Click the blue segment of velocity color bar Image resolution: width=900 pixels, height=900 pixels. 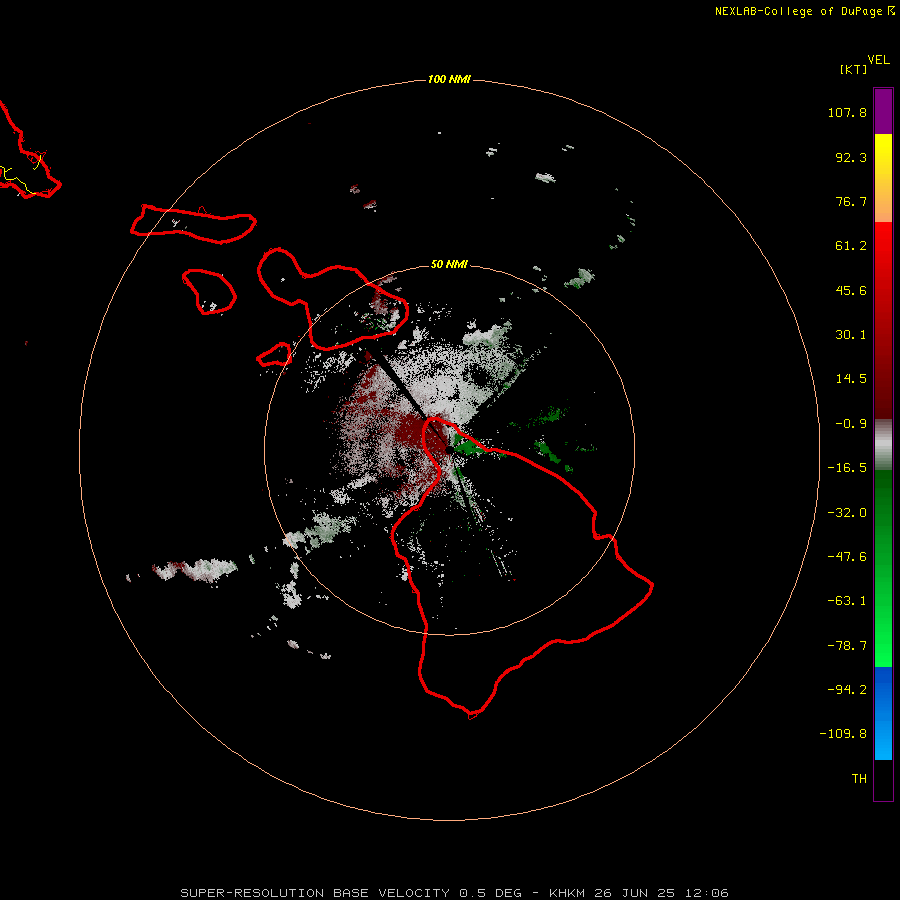click(883, 713)
